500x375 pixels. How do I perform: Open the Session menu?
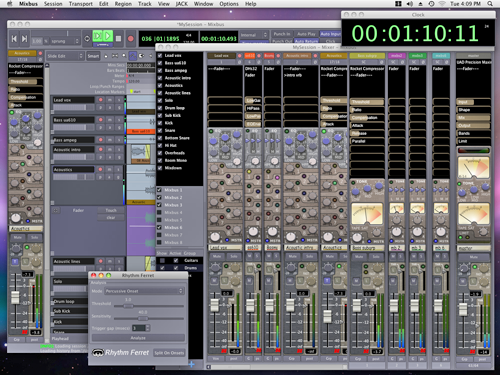[53, 4]
